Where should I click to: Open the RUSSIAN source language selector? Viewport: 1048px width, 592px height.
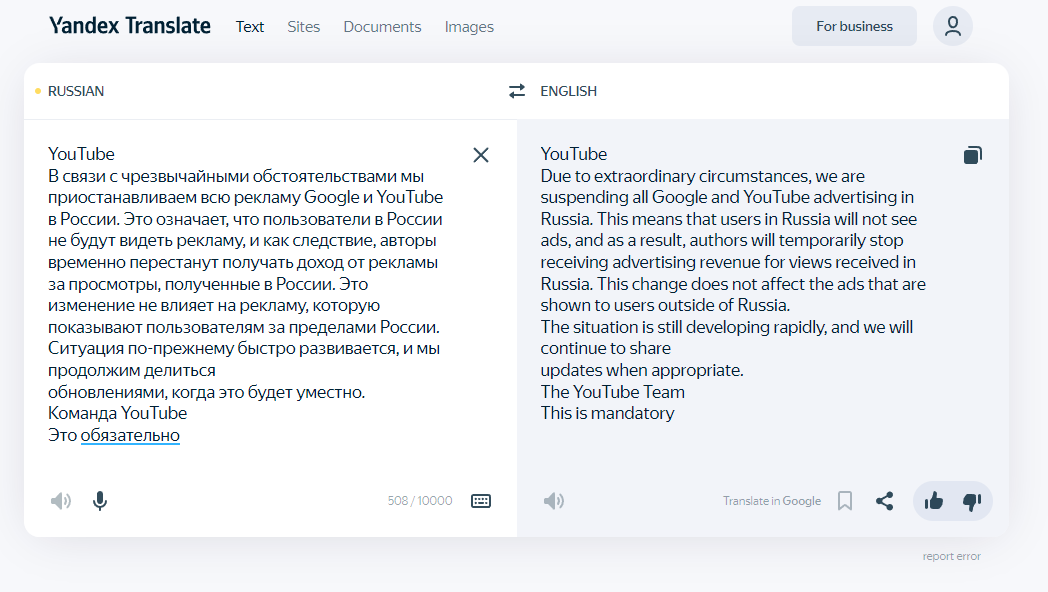pyautogui.click(x=76, y=91)
